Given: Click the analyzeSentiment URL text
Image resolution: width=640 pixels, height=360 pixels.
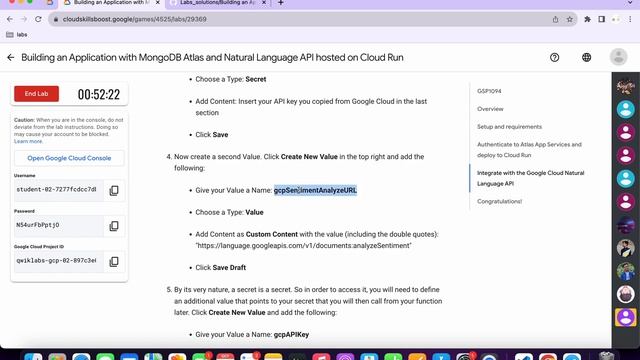Looking at the screenshot, I should pos(303,246).
